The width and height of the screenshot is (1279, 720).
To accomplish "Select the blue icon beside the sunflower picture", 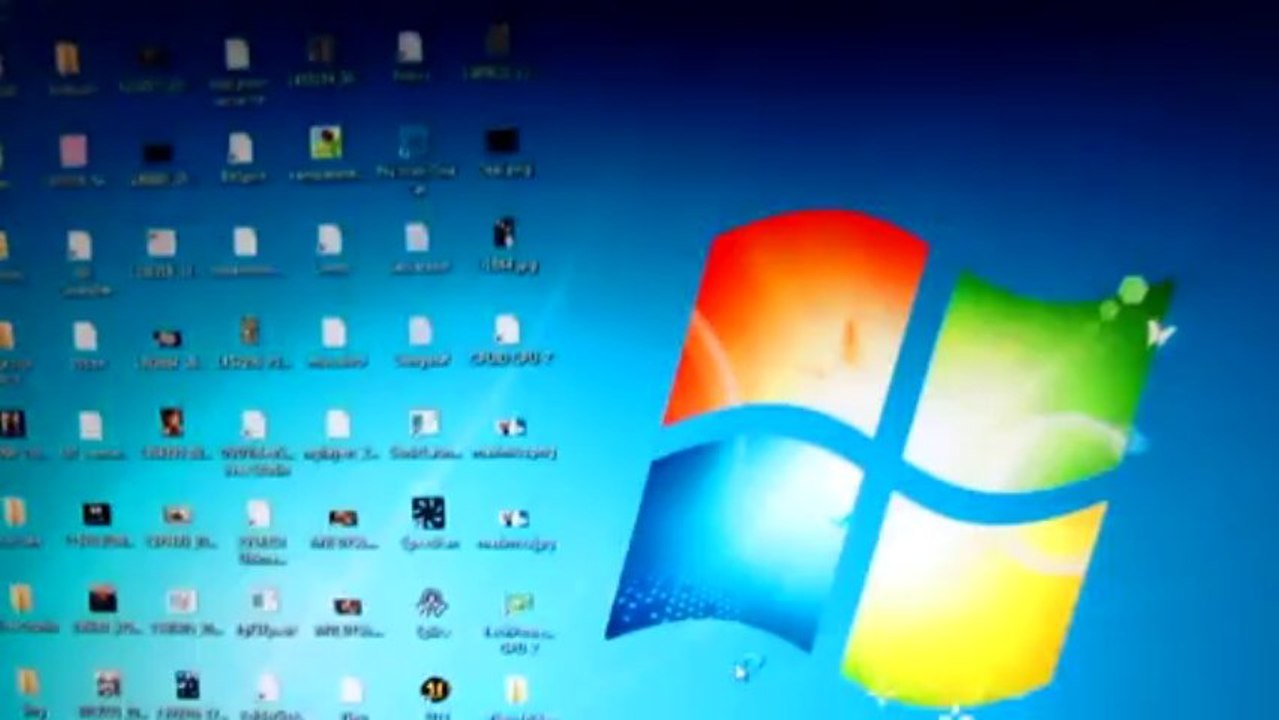I will point(412,142).
